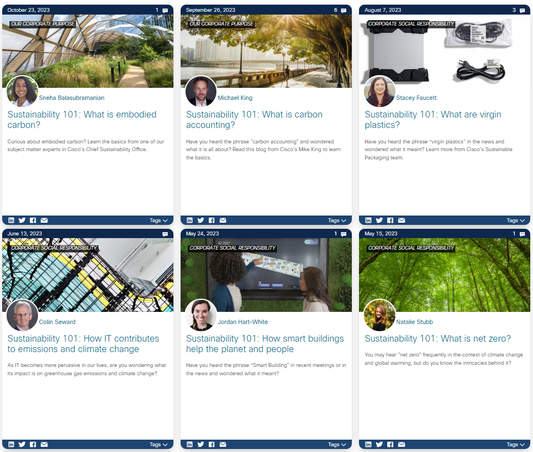
Task: Open forest image of net zero post
Action: [x=445, y=275]
